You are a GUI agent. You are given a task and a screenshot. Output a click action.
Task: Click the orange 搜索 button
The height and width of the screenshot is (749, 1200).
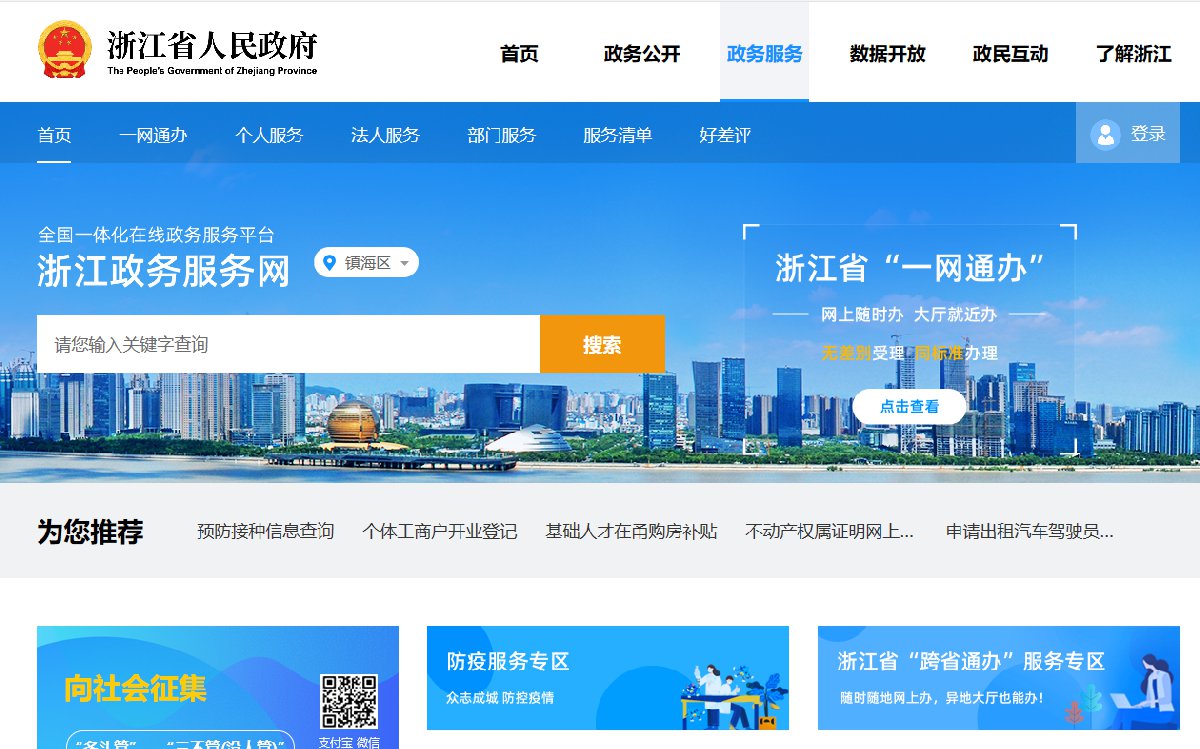[602, 344]
